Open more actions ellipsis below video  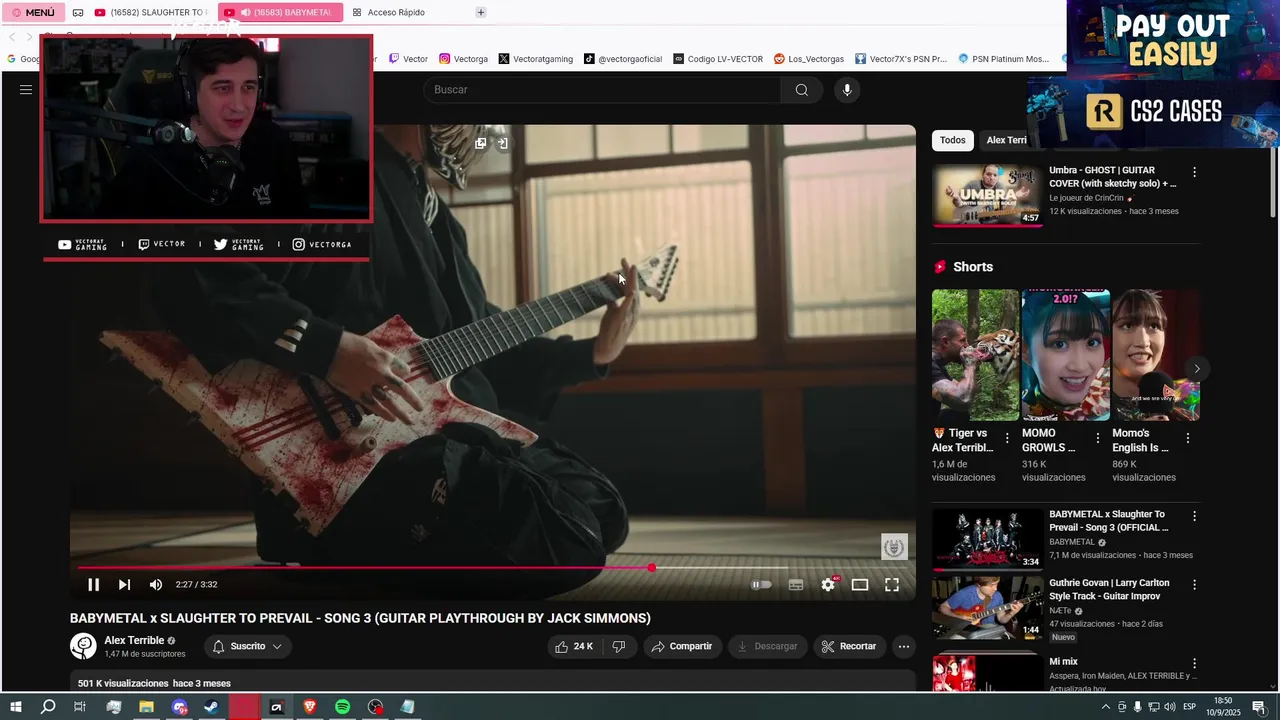tap(904, 647)
